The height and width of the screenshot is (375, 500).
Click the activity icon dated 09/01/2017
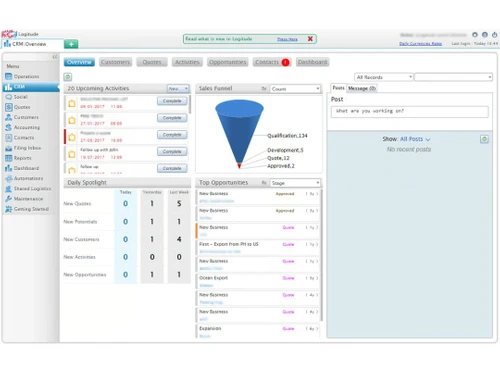[x=72, y=104]
